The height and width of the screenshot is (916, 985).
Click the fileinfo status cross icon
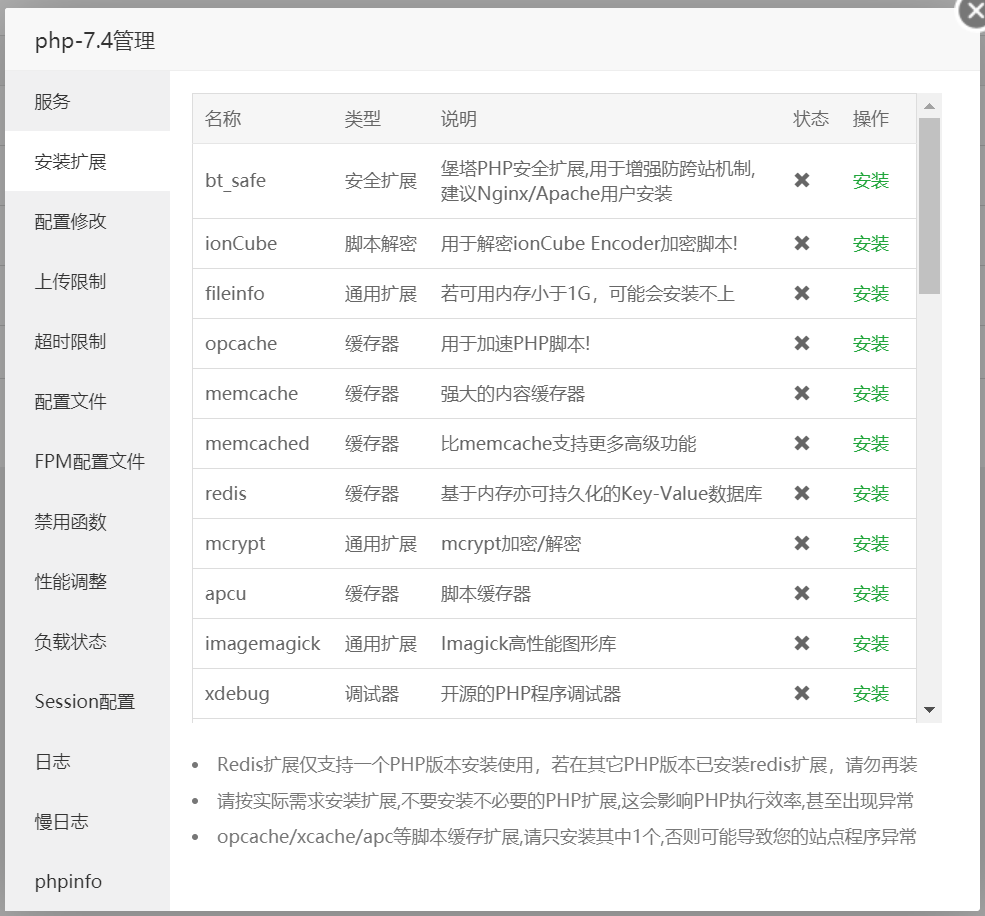click(x=802, y=293)
